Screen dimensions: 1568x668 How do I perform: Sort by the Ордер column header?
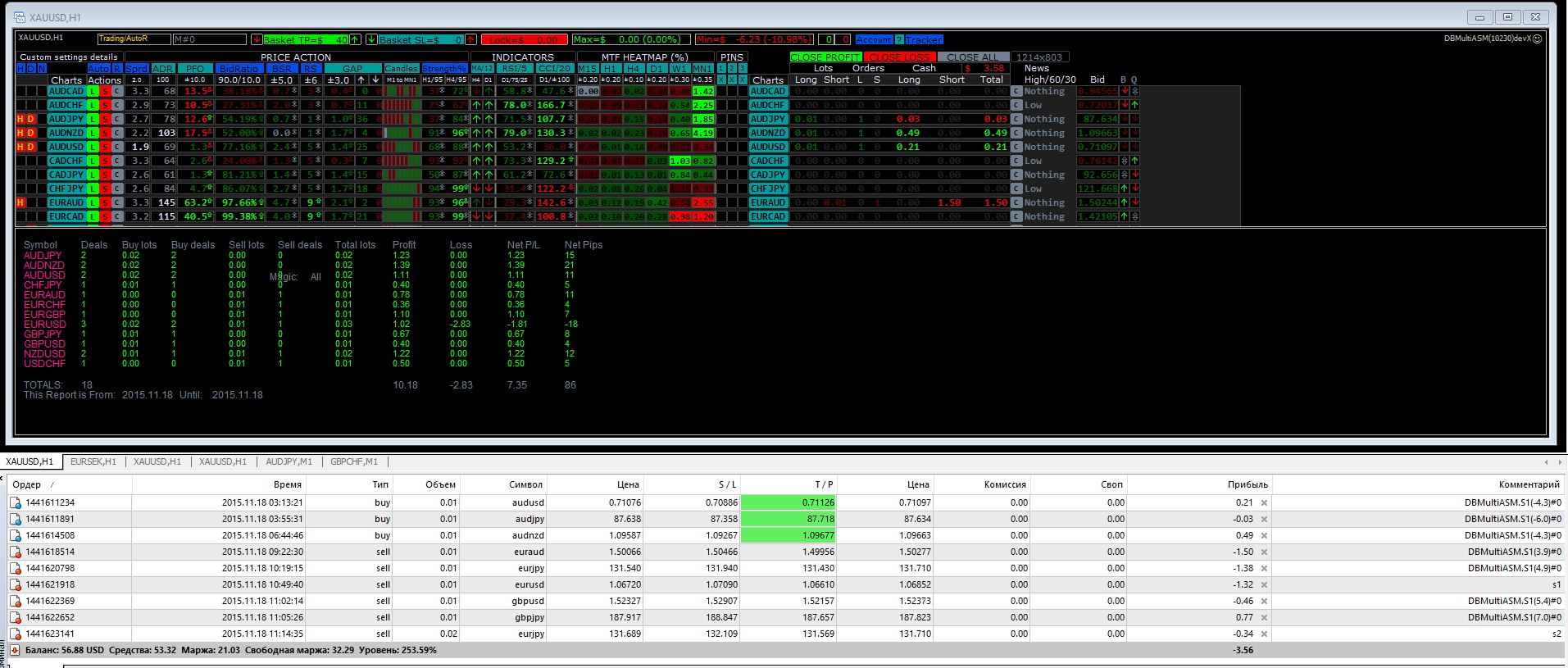coord(70,484)
